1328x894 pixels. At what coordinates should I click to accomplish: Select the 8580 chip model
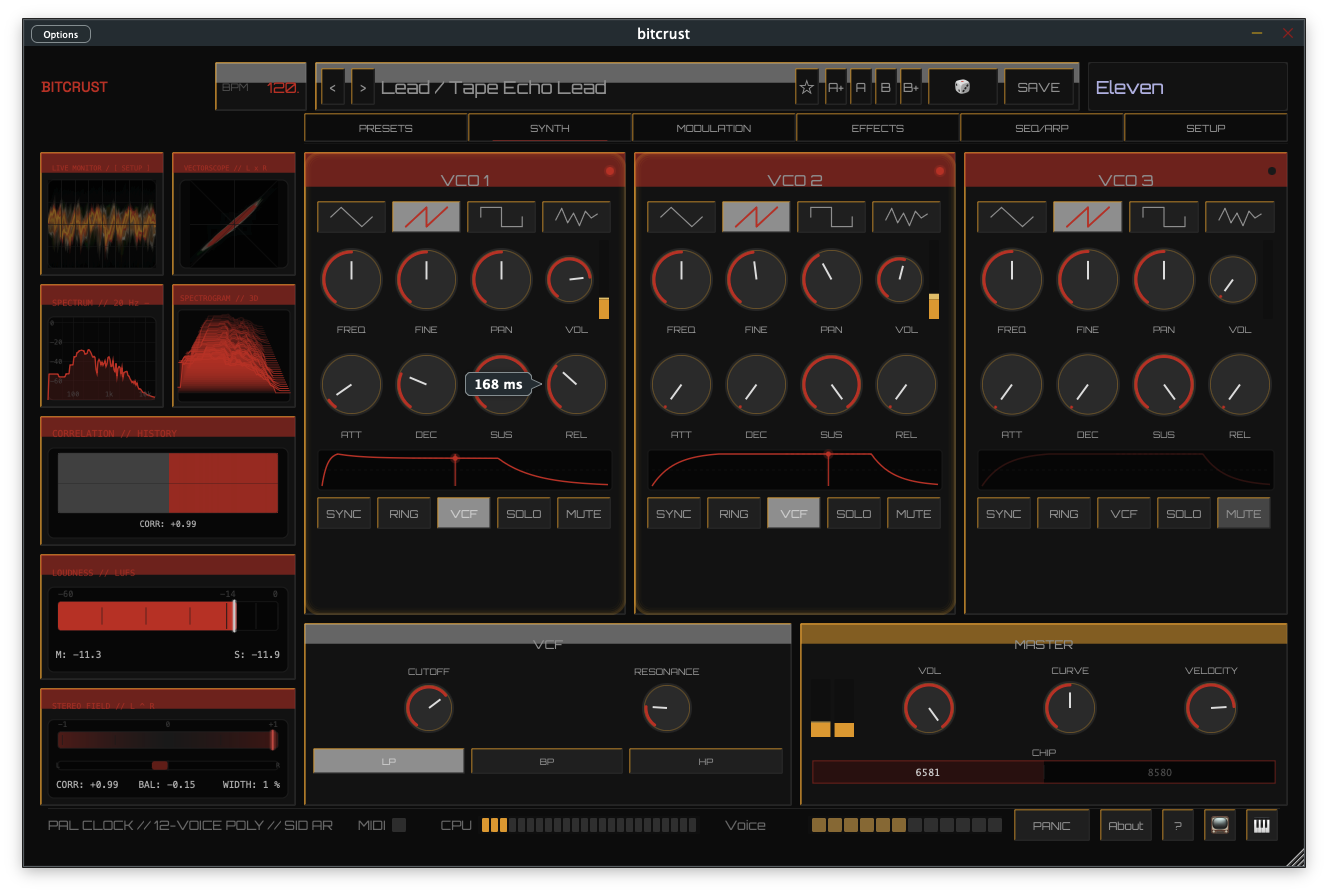tap(1159, 771)
